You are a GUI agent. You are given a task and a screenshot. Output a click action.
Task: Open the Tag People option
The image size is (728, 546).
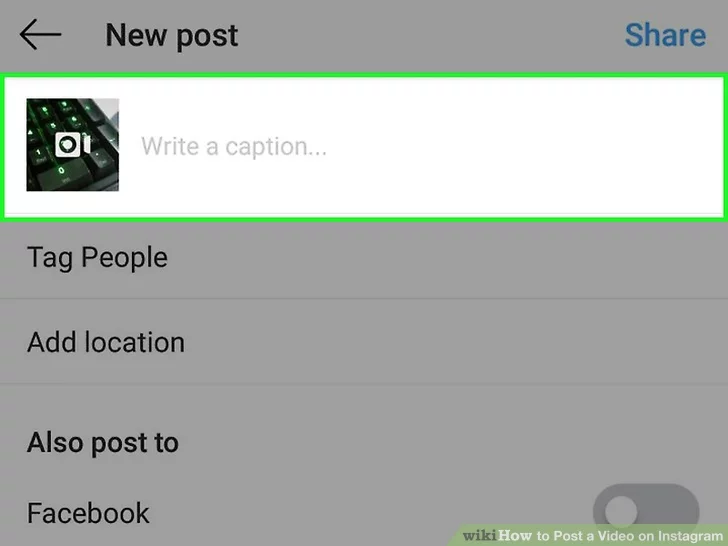(x=364, y=257)
